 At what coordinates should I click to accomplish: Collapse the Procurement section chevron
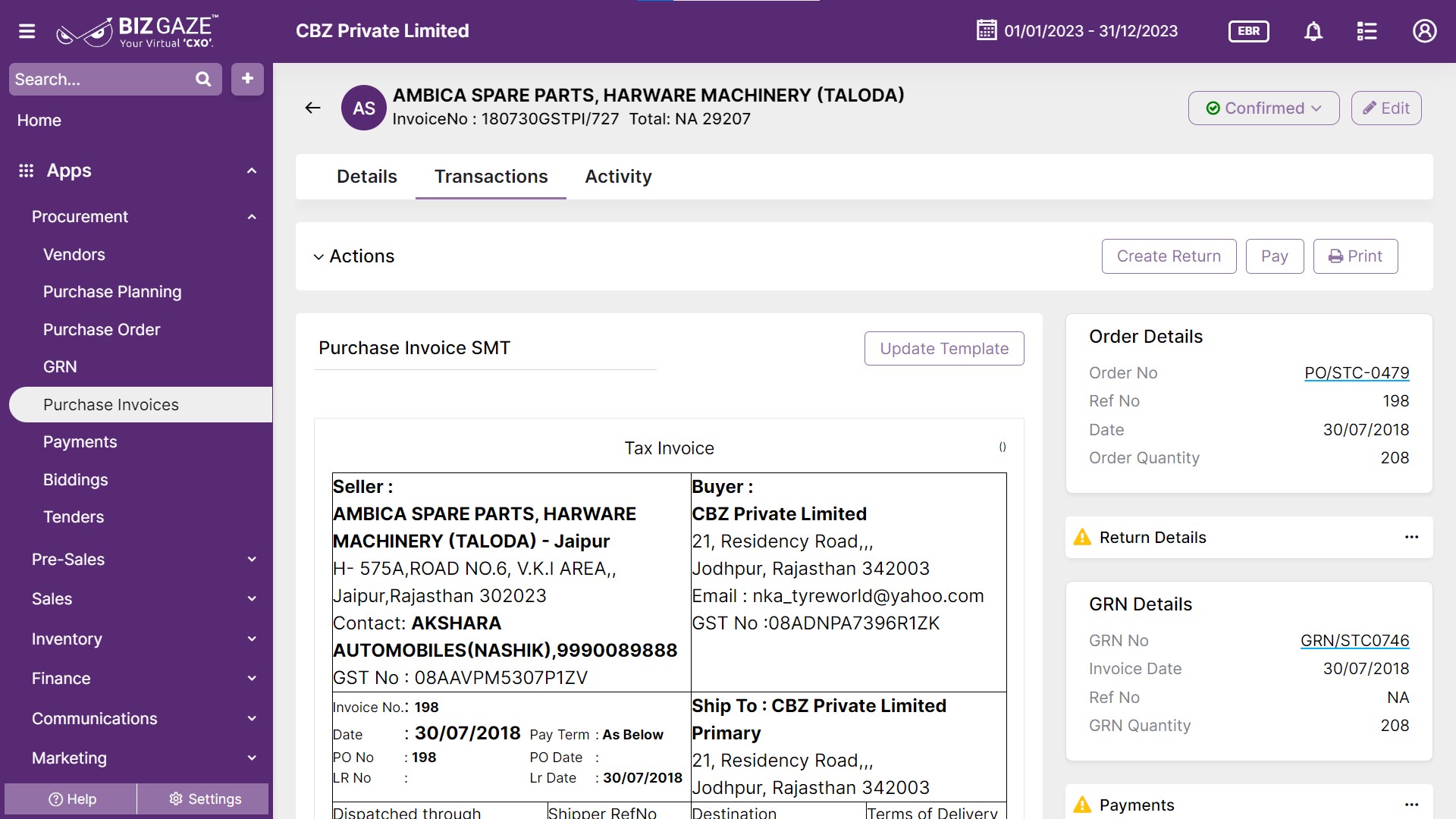tap(252, 217)
